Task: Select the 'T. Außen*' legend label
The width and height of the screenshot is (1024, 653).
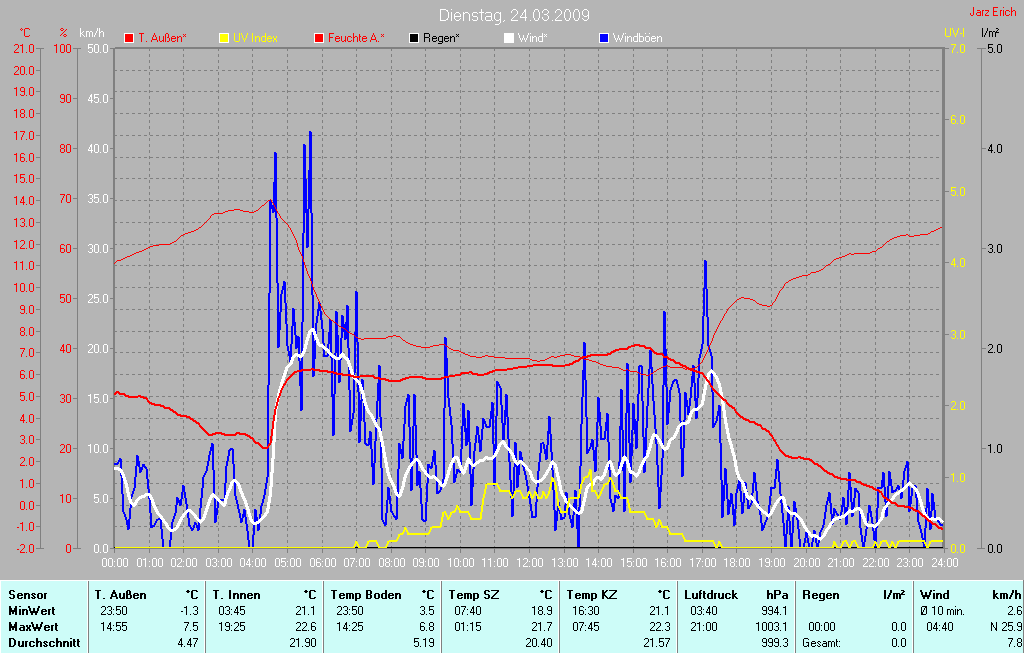Action: 162,39
